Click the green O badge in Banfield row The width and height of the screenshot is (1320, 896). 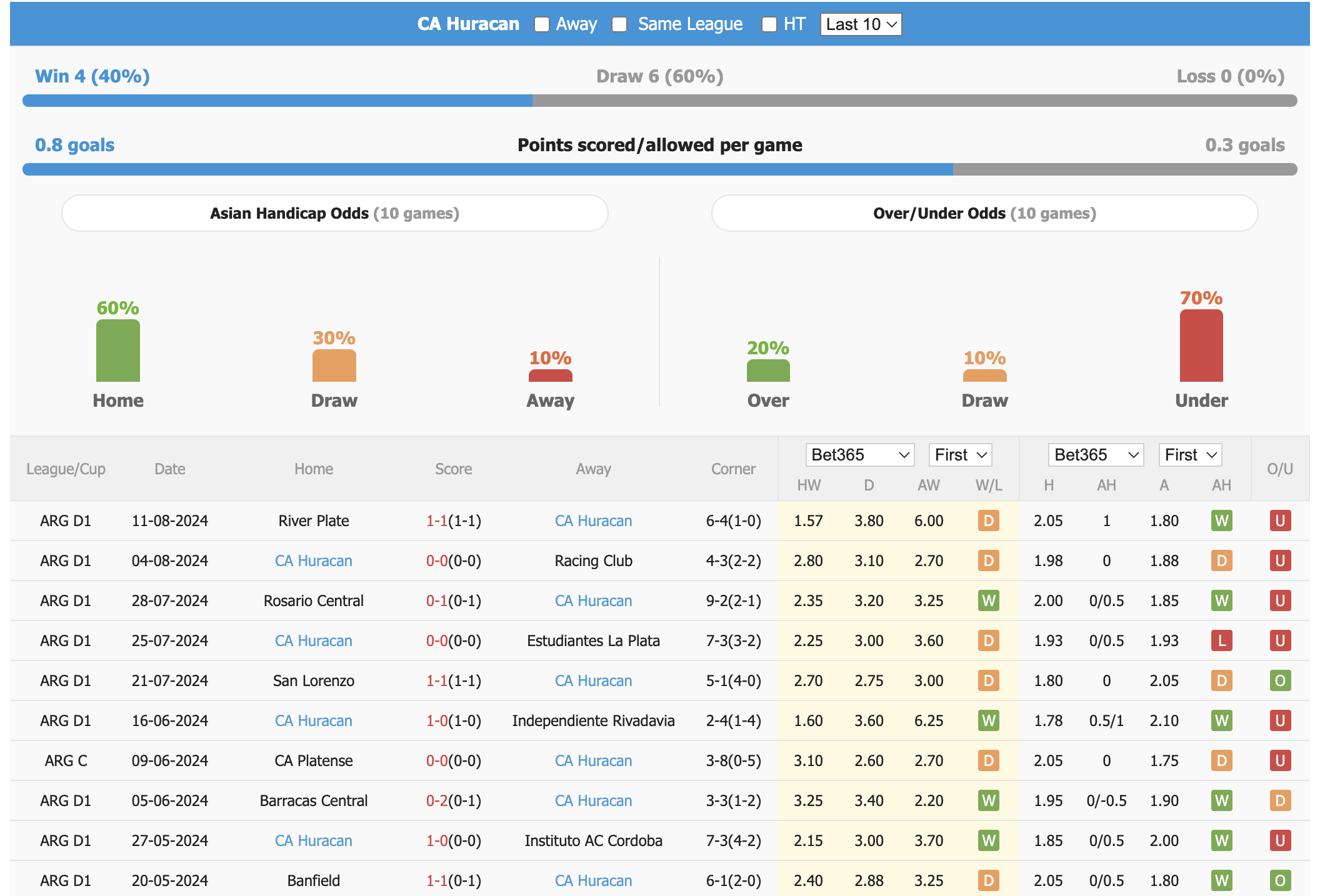[1280, 880]
